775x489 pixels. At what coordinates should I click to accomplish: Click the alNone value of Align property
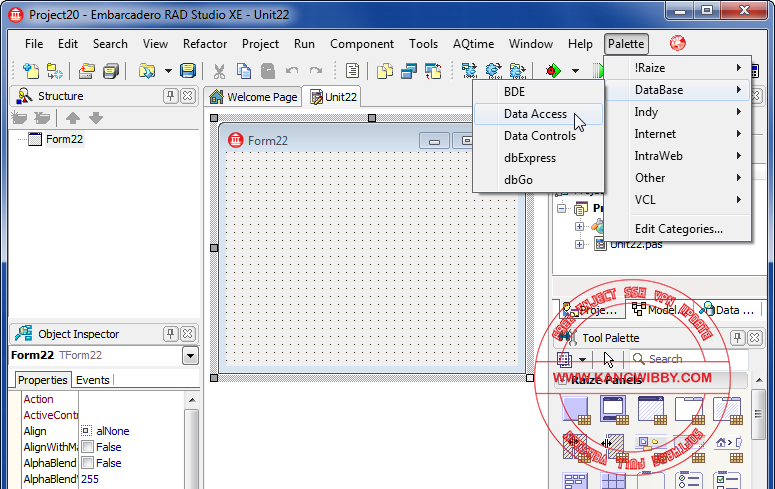(113, 431)
